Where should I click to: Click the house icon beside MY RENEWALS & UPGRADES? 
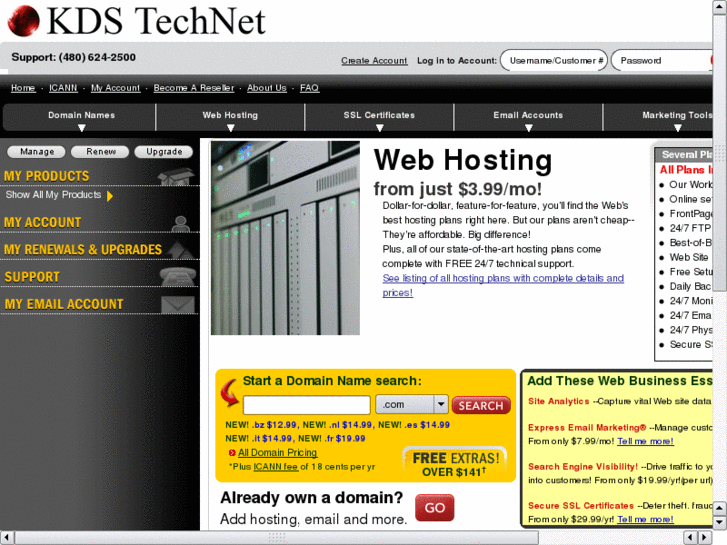tap(180, 250)
